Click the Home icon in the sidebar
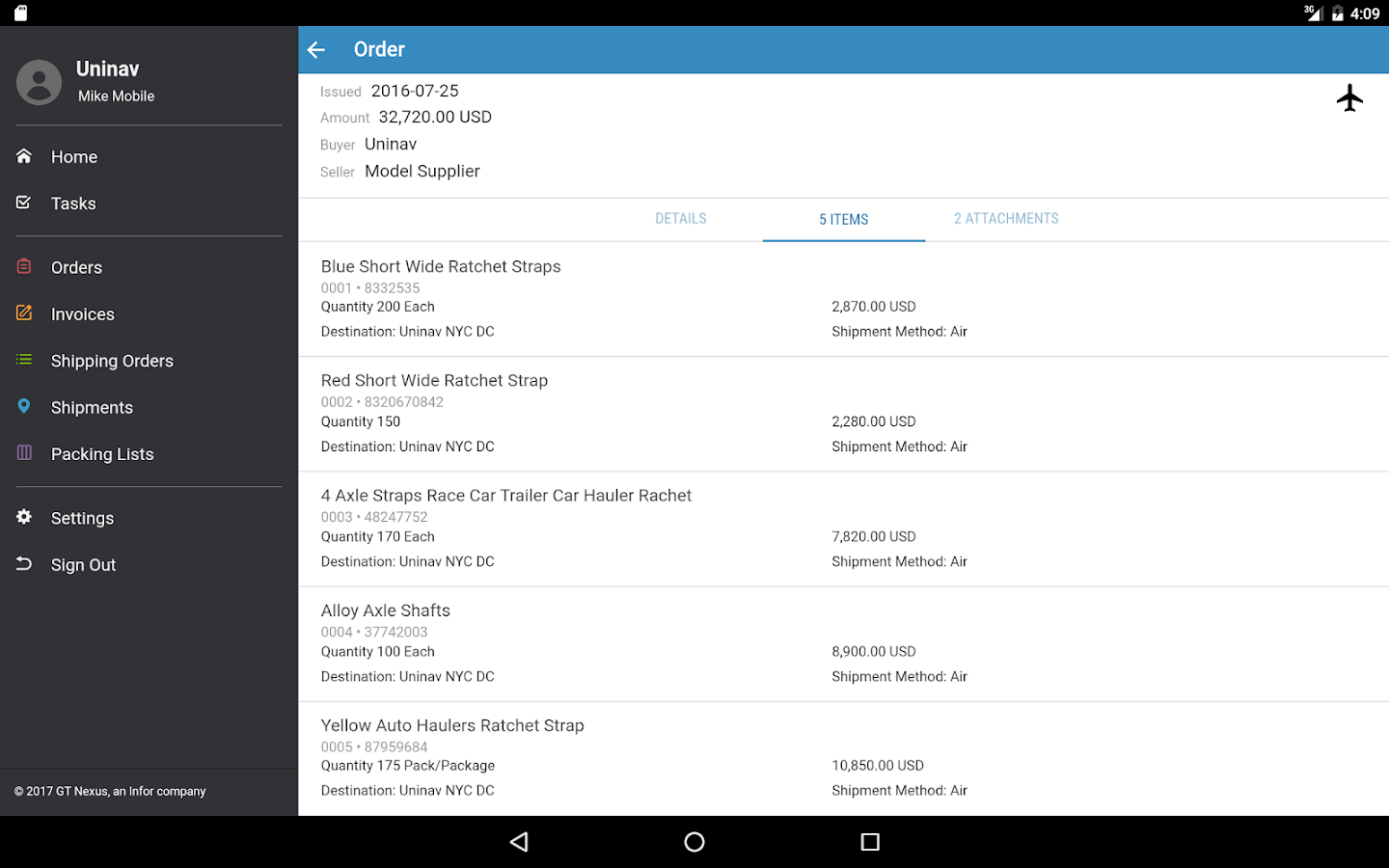 pos(24,156)
